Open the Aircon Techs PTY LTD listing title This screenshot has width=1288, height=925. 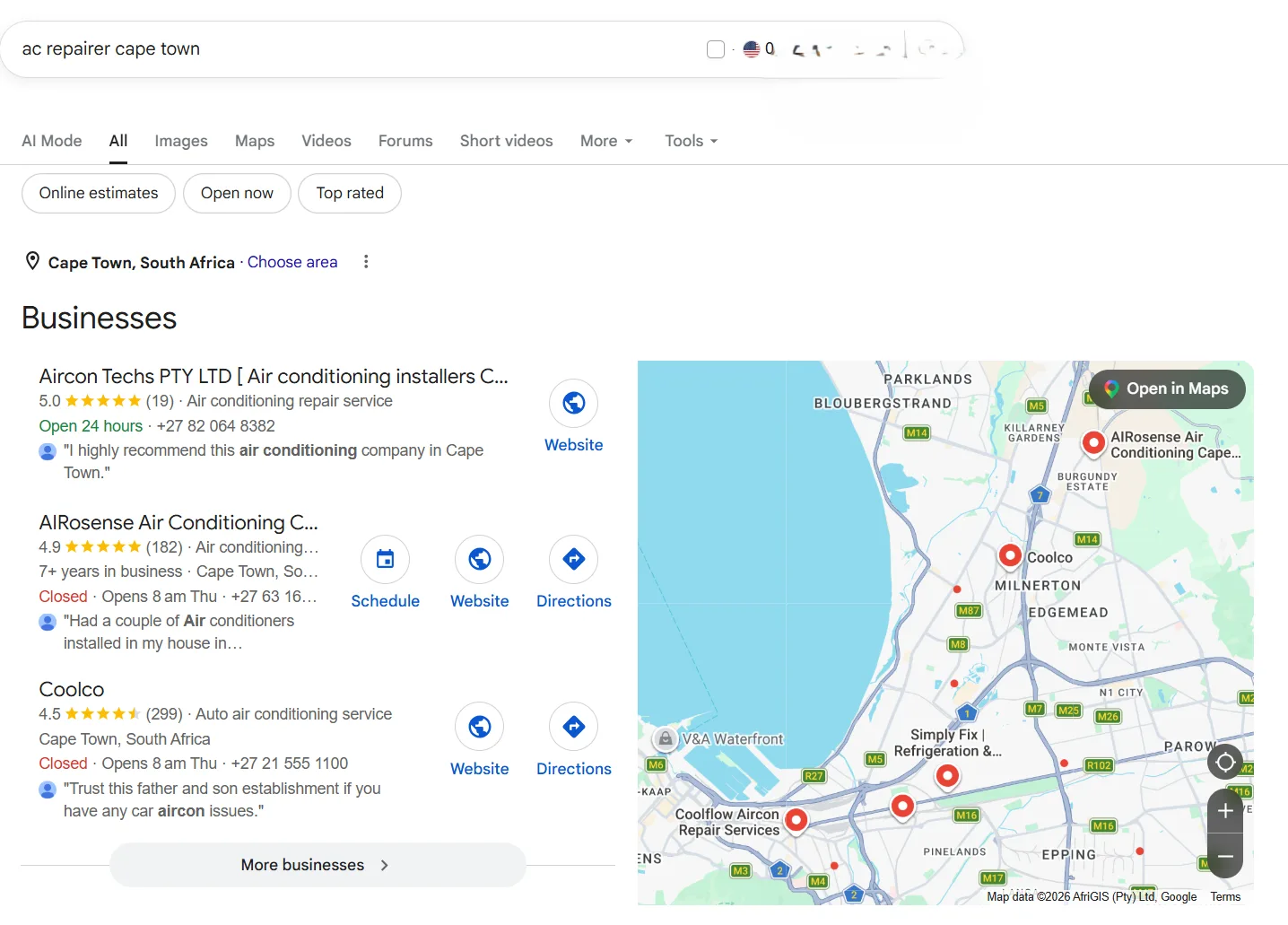pyautogui.click(x=274, y=376)
